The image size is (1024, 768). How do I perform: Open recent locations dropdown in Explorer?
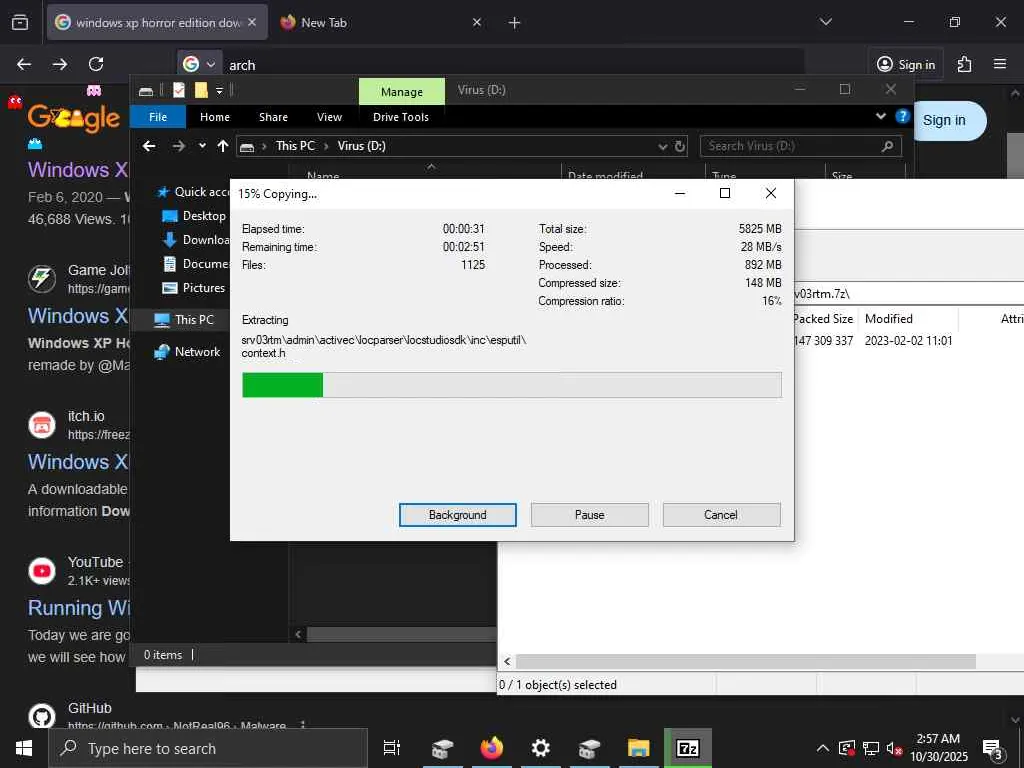(x=202, y=146)
